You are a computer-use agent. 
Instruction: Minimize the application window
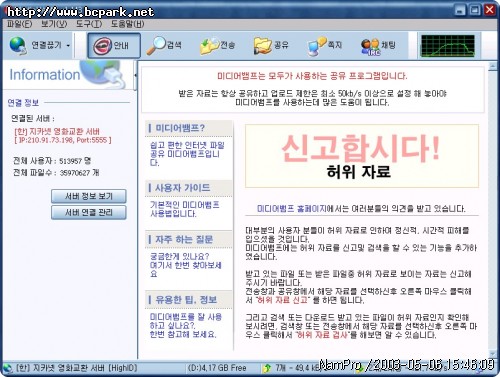tap(460, 10)
